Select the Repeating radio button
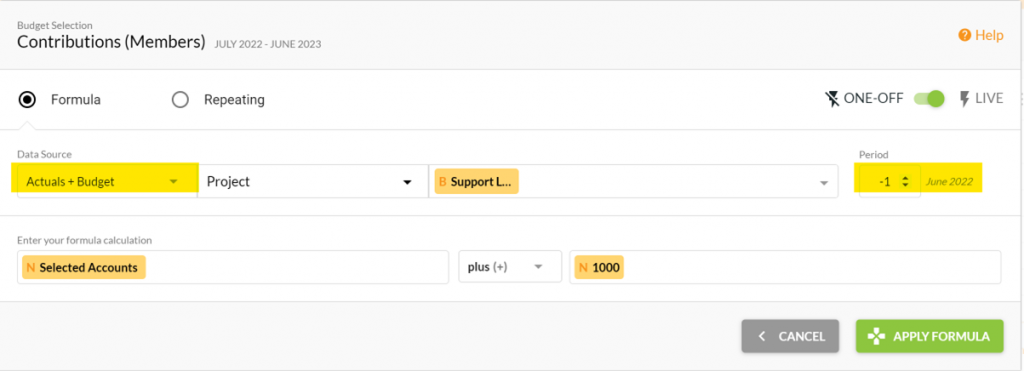This screenshot has width=1024, height=371. [x=180, y=100]
